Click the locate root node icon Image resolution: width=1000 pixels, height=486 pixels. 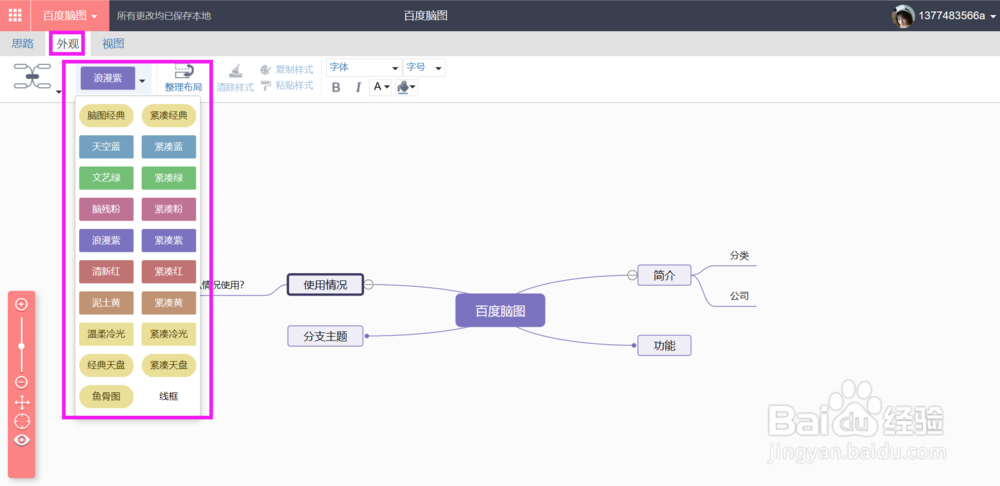click(x=22, y=421)
